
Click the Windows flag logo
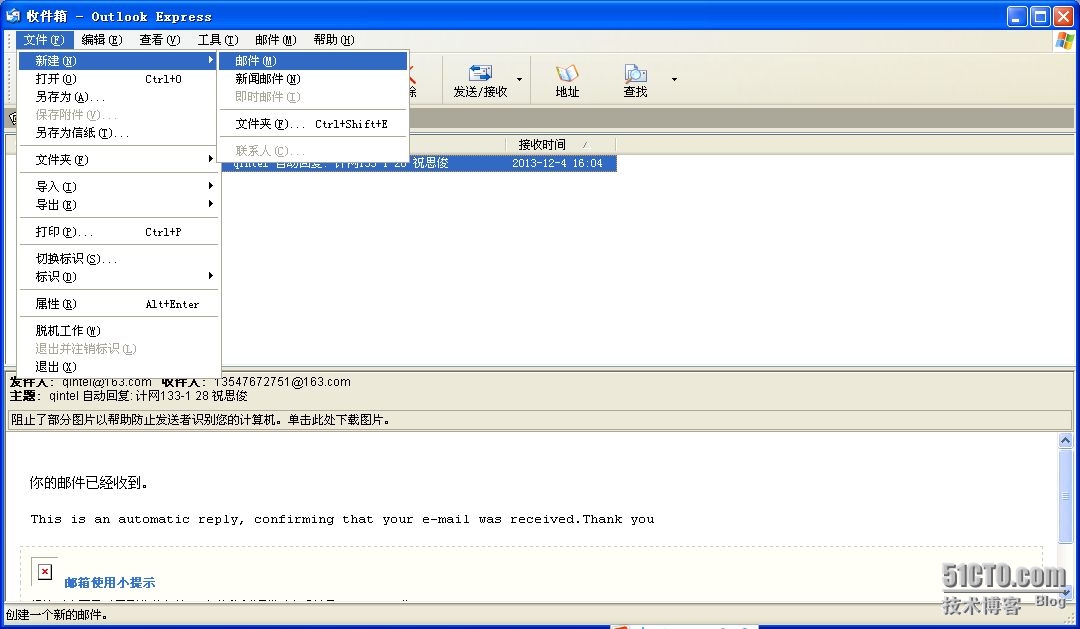pyautogui.click(x=1065, y=41)
